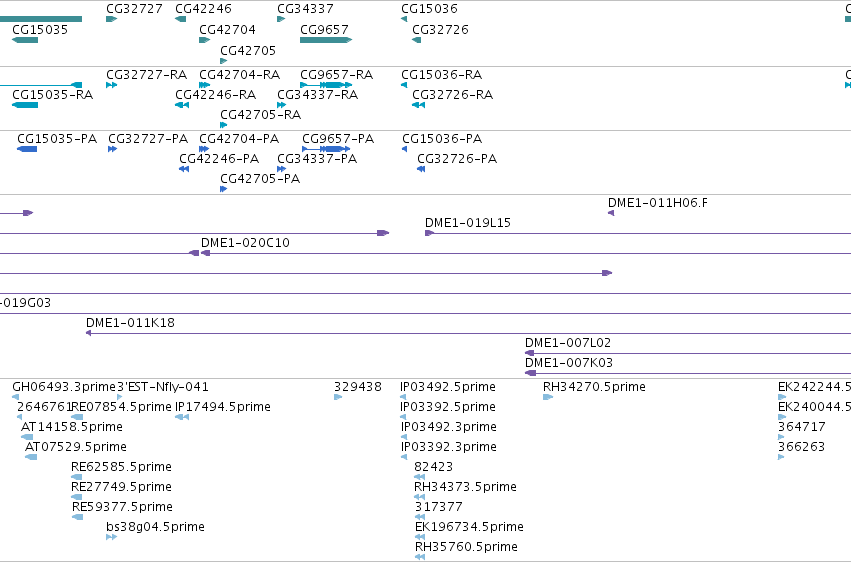Click the CG15036-PA label
This screenshot has width=851, height=562.
coord(442,138)
